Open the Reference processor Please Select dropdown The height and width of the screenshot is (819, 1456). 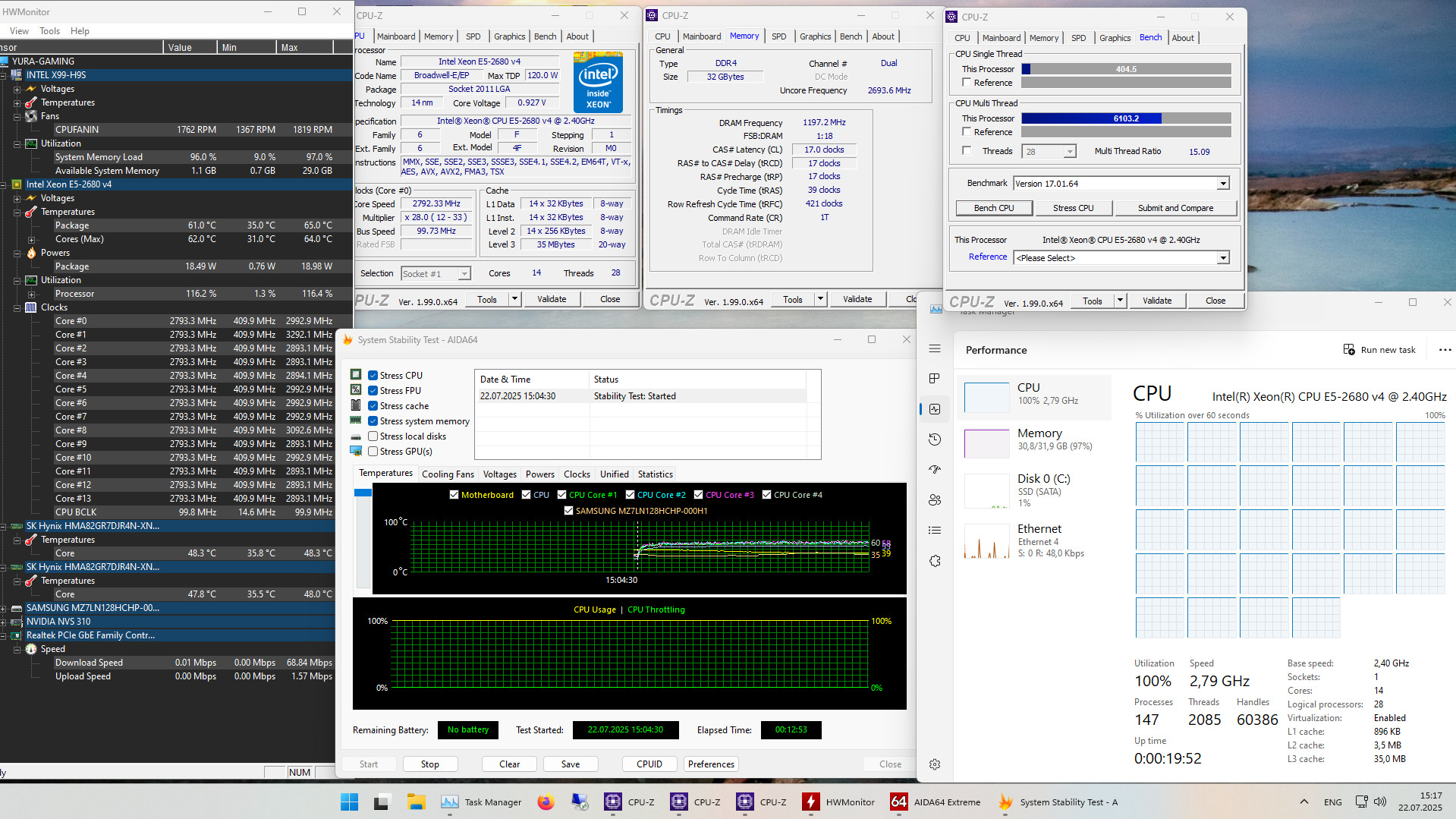(x=1222, y=258)
